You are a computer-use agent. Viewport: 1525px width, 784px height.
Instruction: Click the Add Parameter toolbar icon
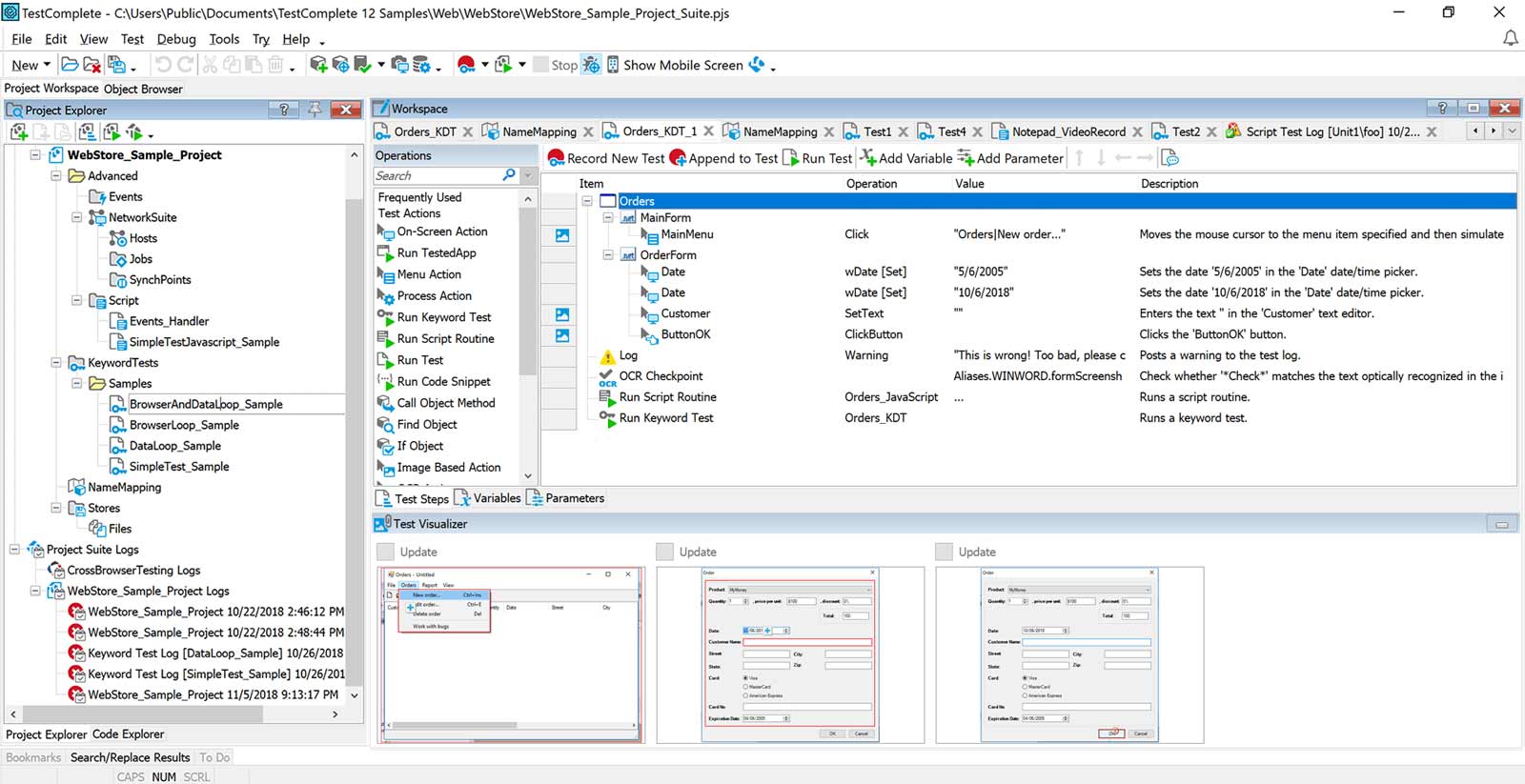(x=966, y=158)
